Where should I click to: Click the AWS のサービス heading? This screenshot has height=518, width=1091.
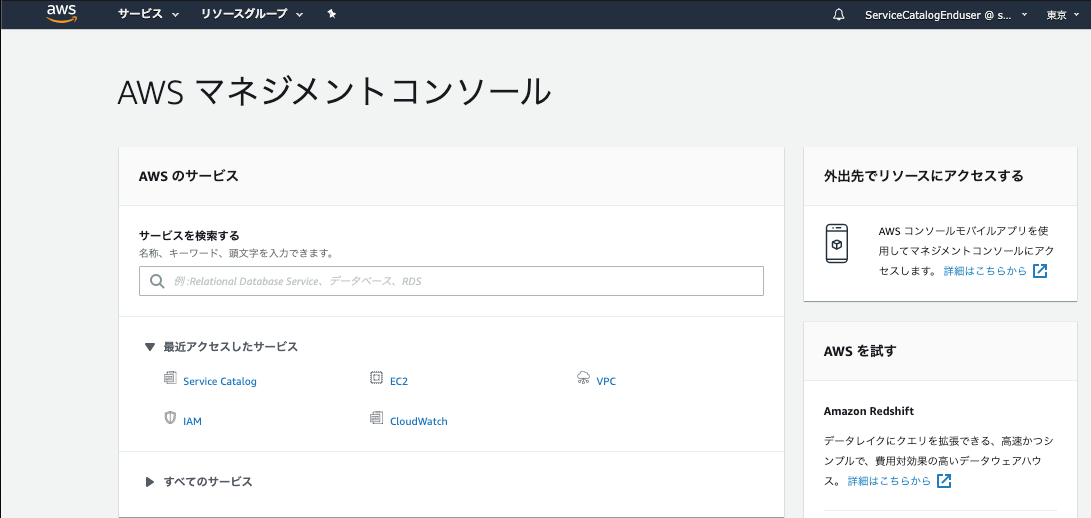(x=189, y=176)
